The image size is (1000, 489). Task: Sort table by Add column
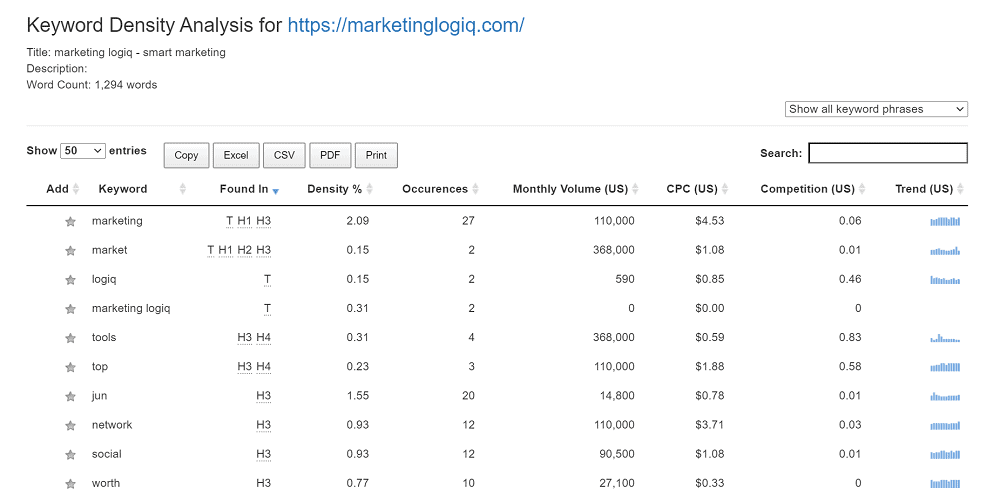(x=62, y=189)
